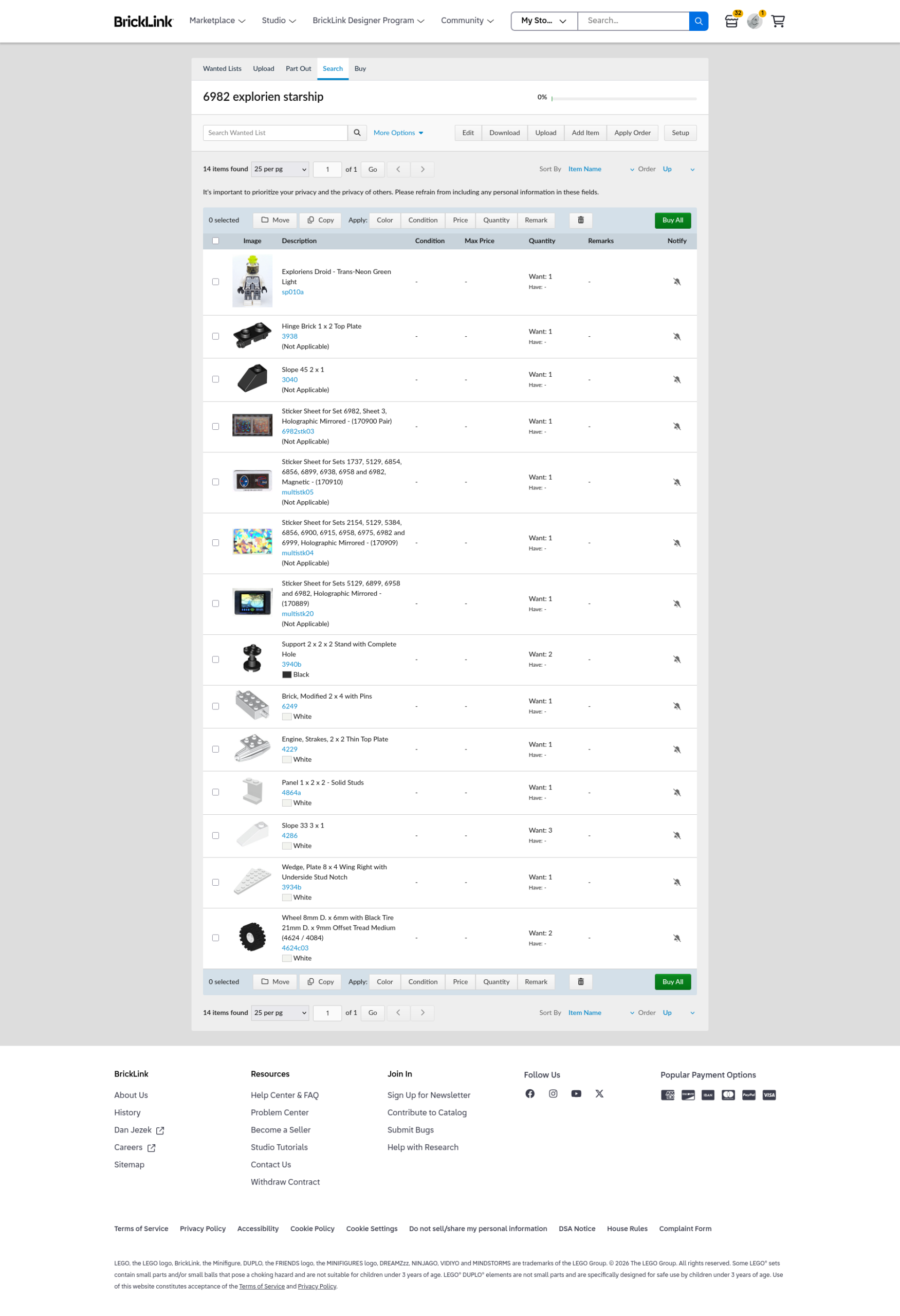Check the Slope 45 2 x 1 row
This screenshot has height=1316, width=900.
pyautogui.click(x=216, y=379)
